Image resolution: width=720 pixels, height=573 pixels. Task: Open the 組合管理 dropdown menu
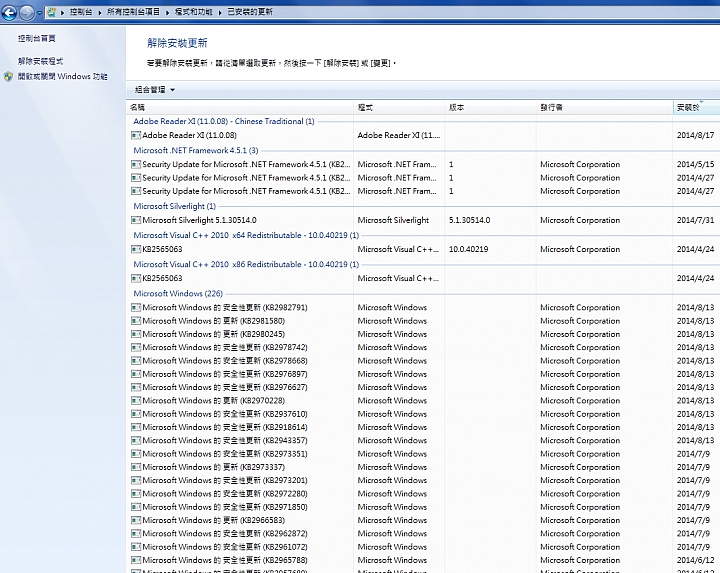click(x=155, y=90)
